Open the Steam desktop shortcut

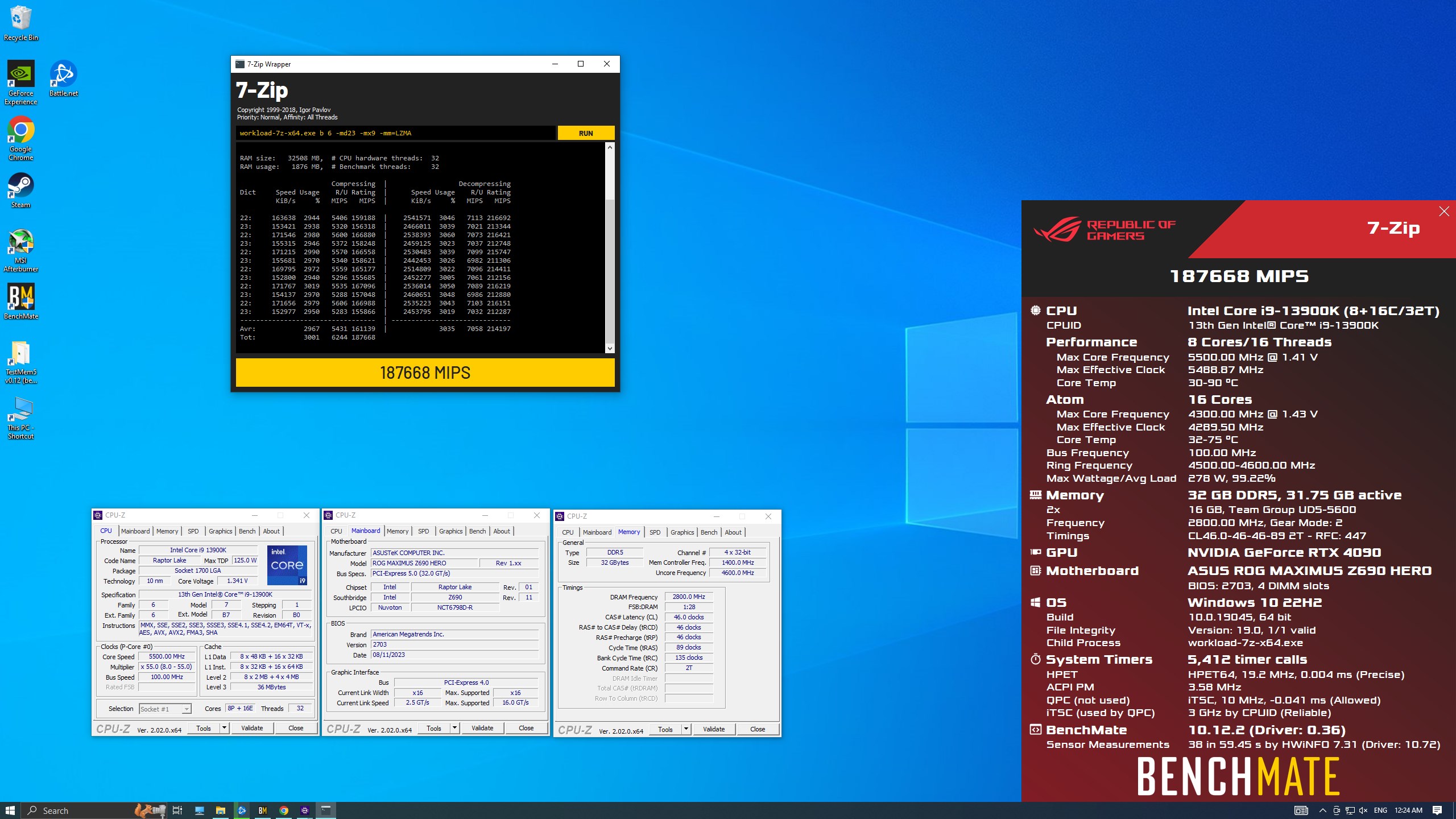(20, 191)
